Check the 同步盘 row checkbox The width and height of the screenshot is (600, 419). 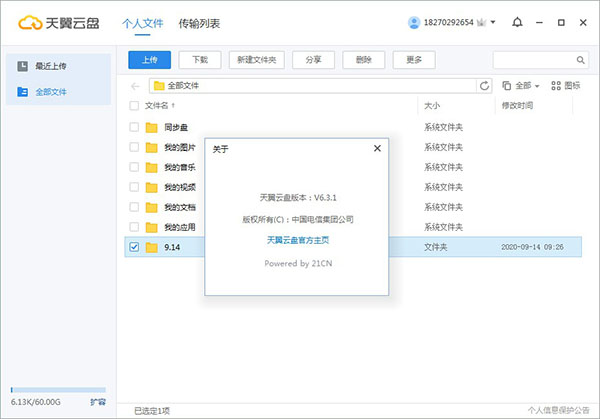(x=134, y=127)
